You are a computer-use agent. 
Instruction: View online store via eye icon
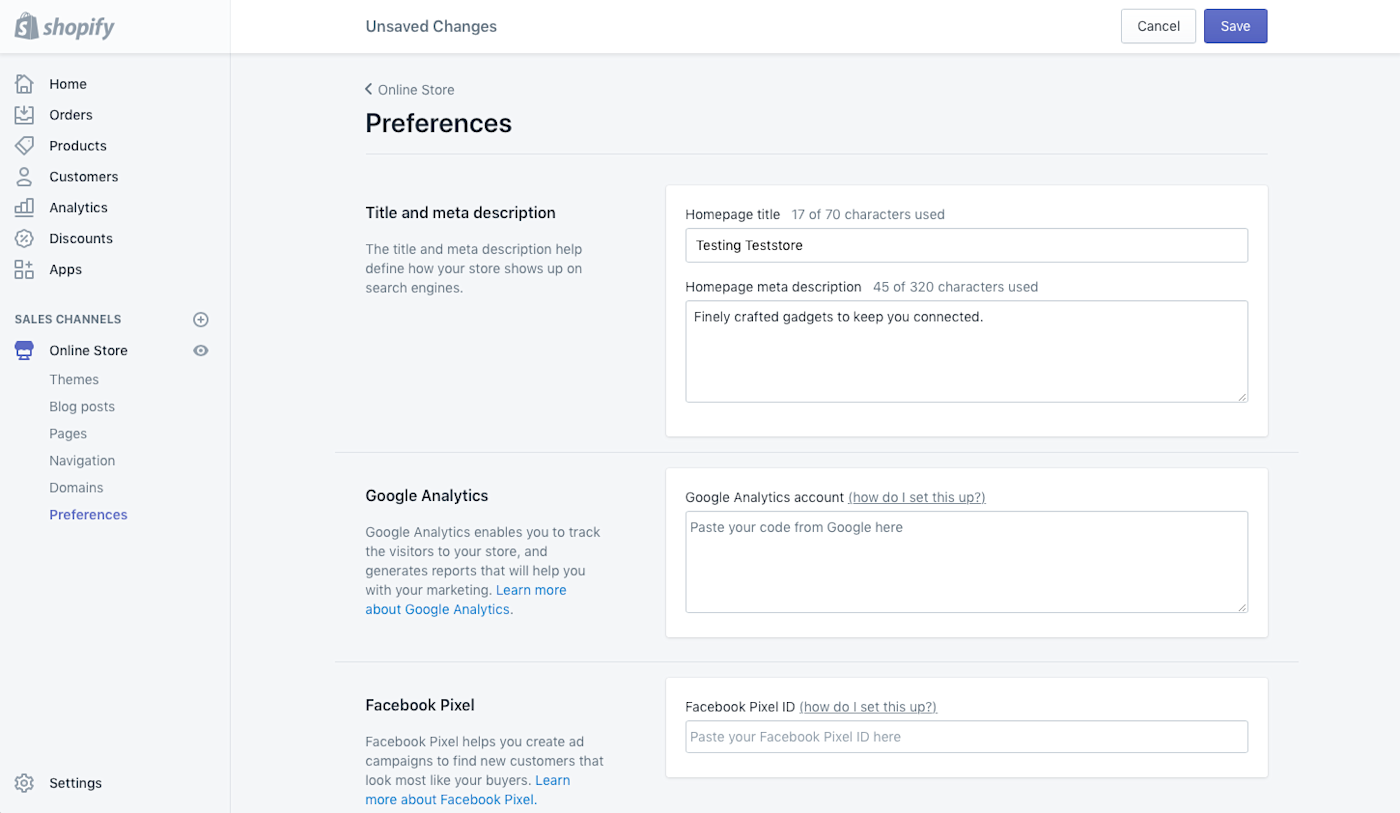(x=201, y=351)
